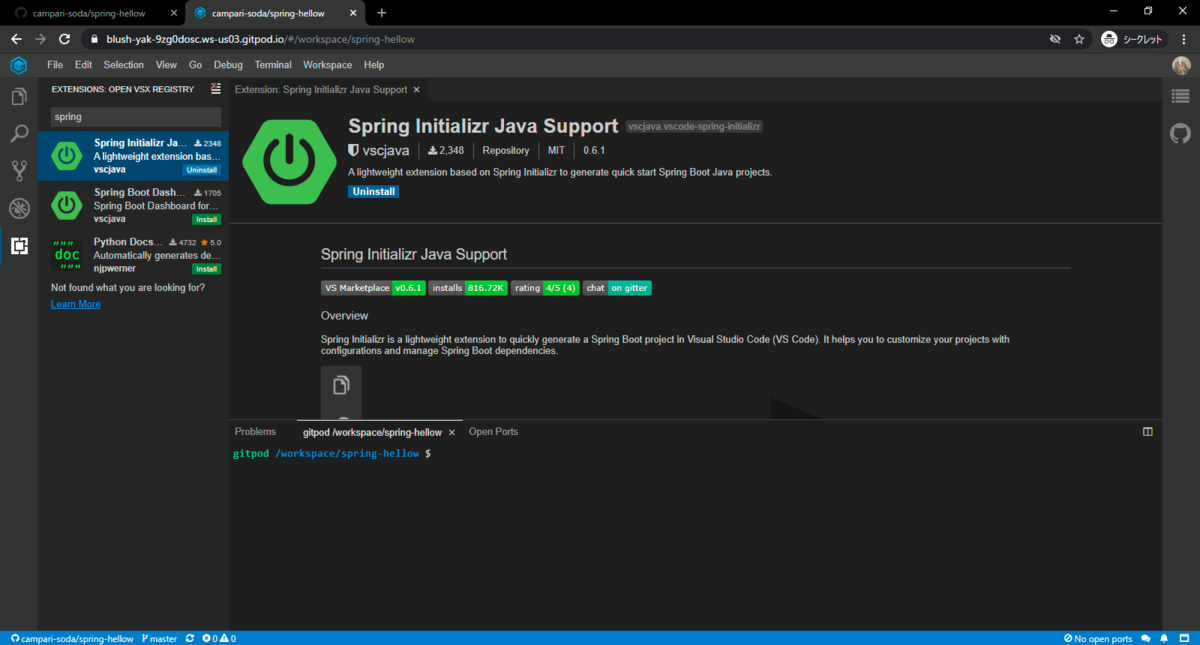Image resolution: width=1200 pixels, height=645 pixels.
Task: Open the Selection menu
Action: pyautogui.click(x=124, y=65)
